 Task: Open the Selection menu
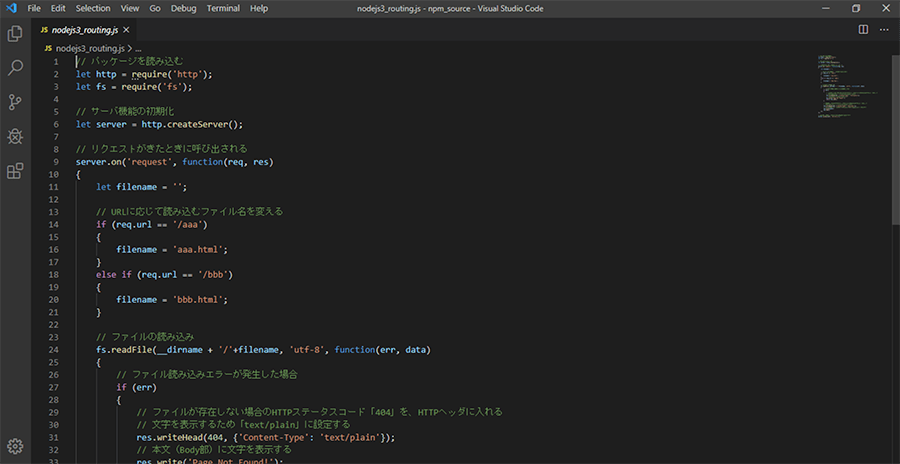pos(93,9)
